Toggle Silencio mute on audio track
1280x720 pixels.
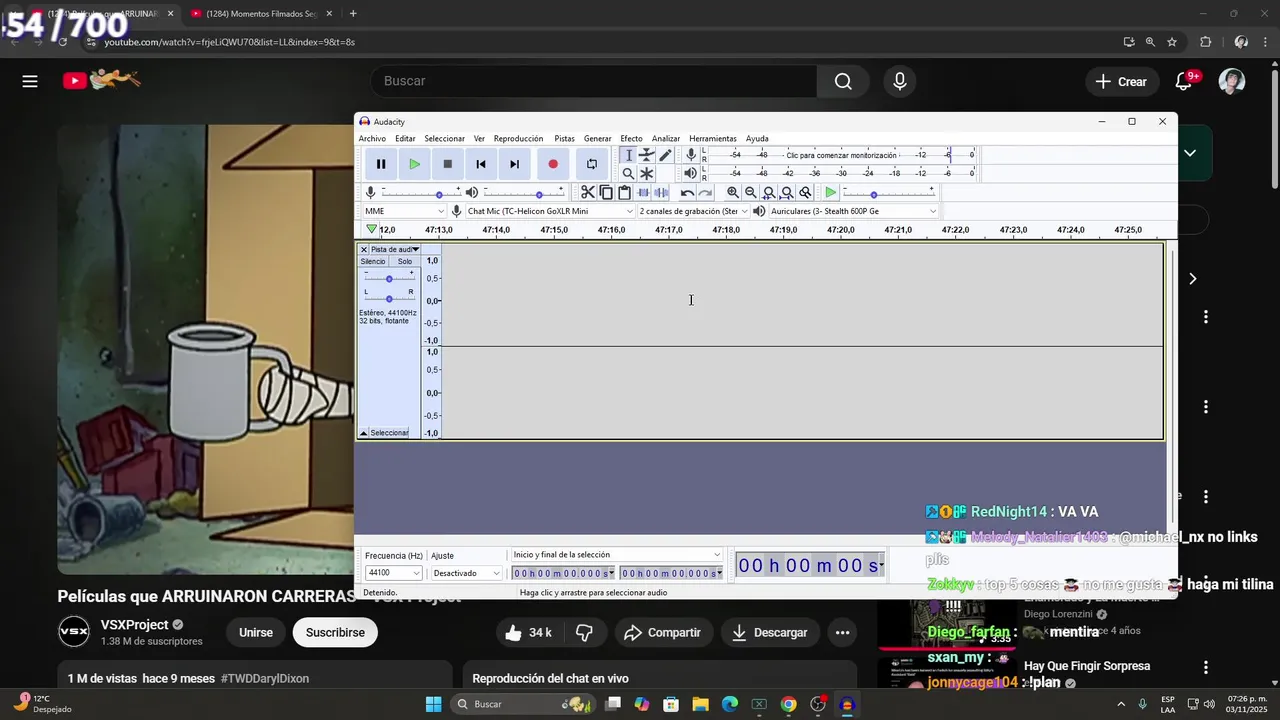click(x=373, y=261)
